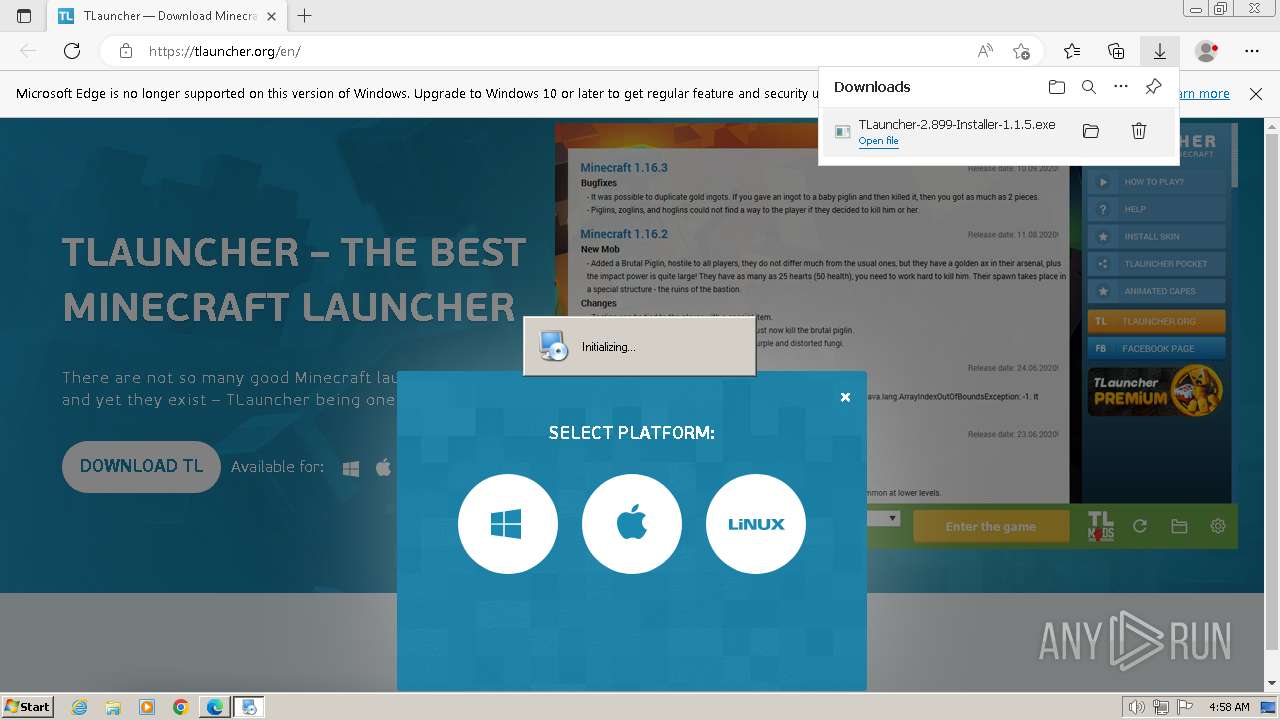This screenshot has width=1280, height=720.
Task: Open TLAUNCHER POCKET sidebar item
Action: (x=1156, y=264)
